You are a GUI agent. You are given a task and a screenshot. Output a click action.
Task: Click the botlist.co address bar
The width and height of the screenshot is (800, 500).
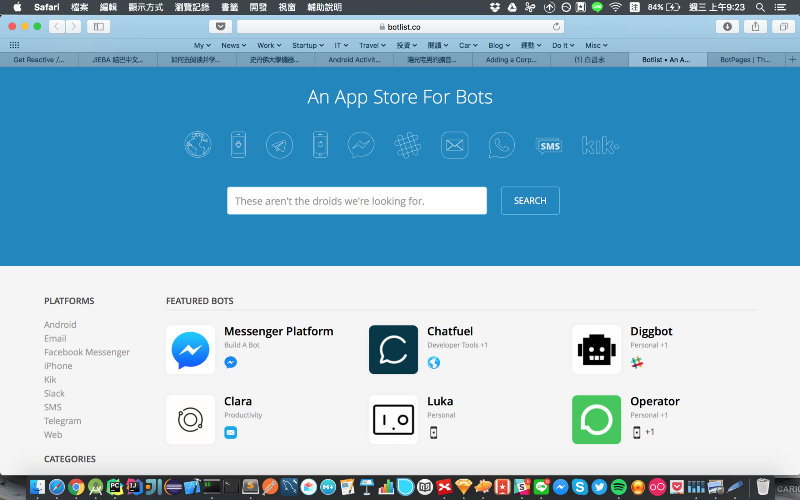(400, 27)
